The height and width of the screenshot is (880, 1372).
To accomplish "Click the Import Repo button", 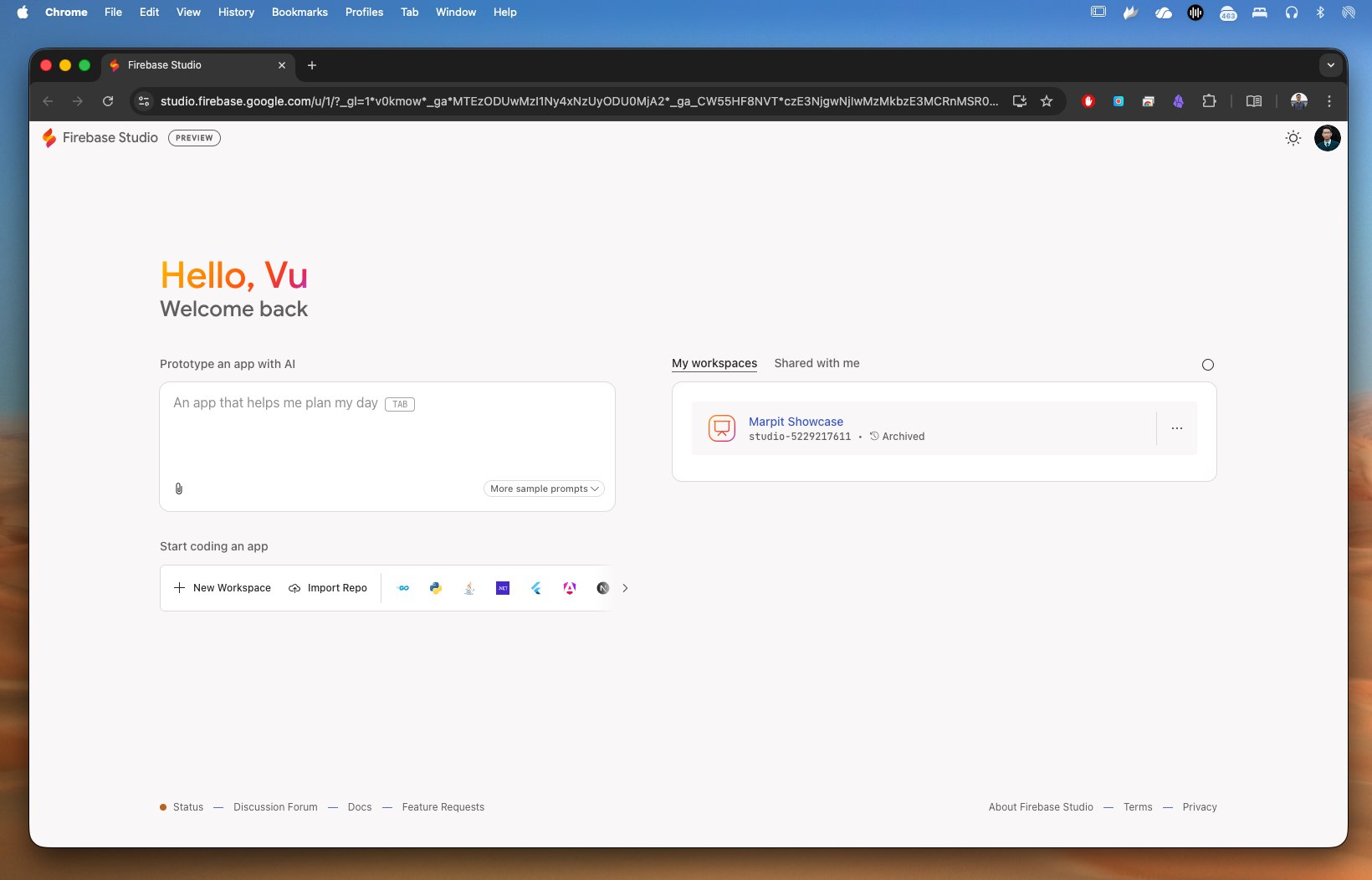I will [x=328, y=588].
